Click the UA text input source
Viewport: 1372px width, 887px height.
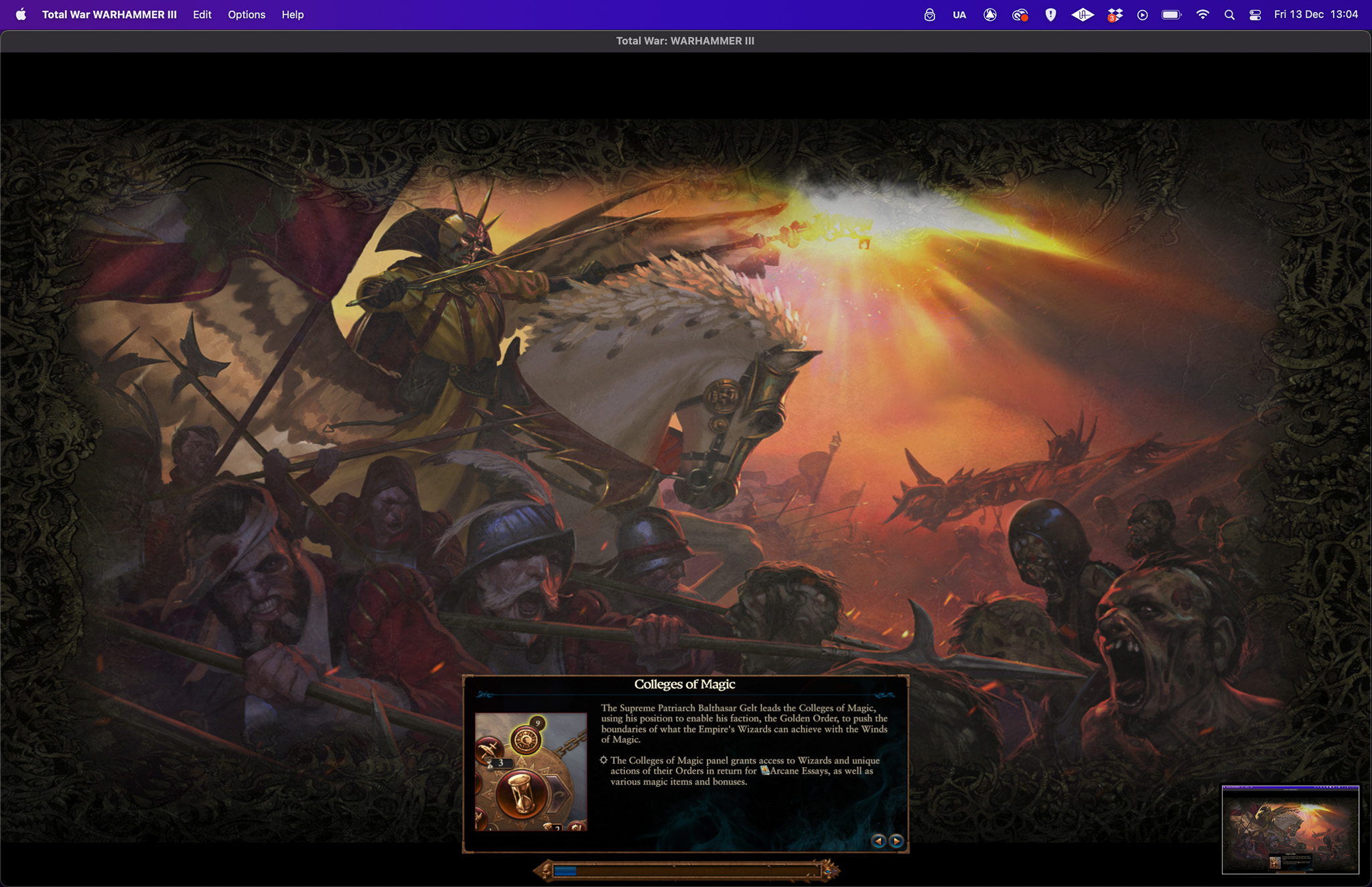click(x=959, y=15)
